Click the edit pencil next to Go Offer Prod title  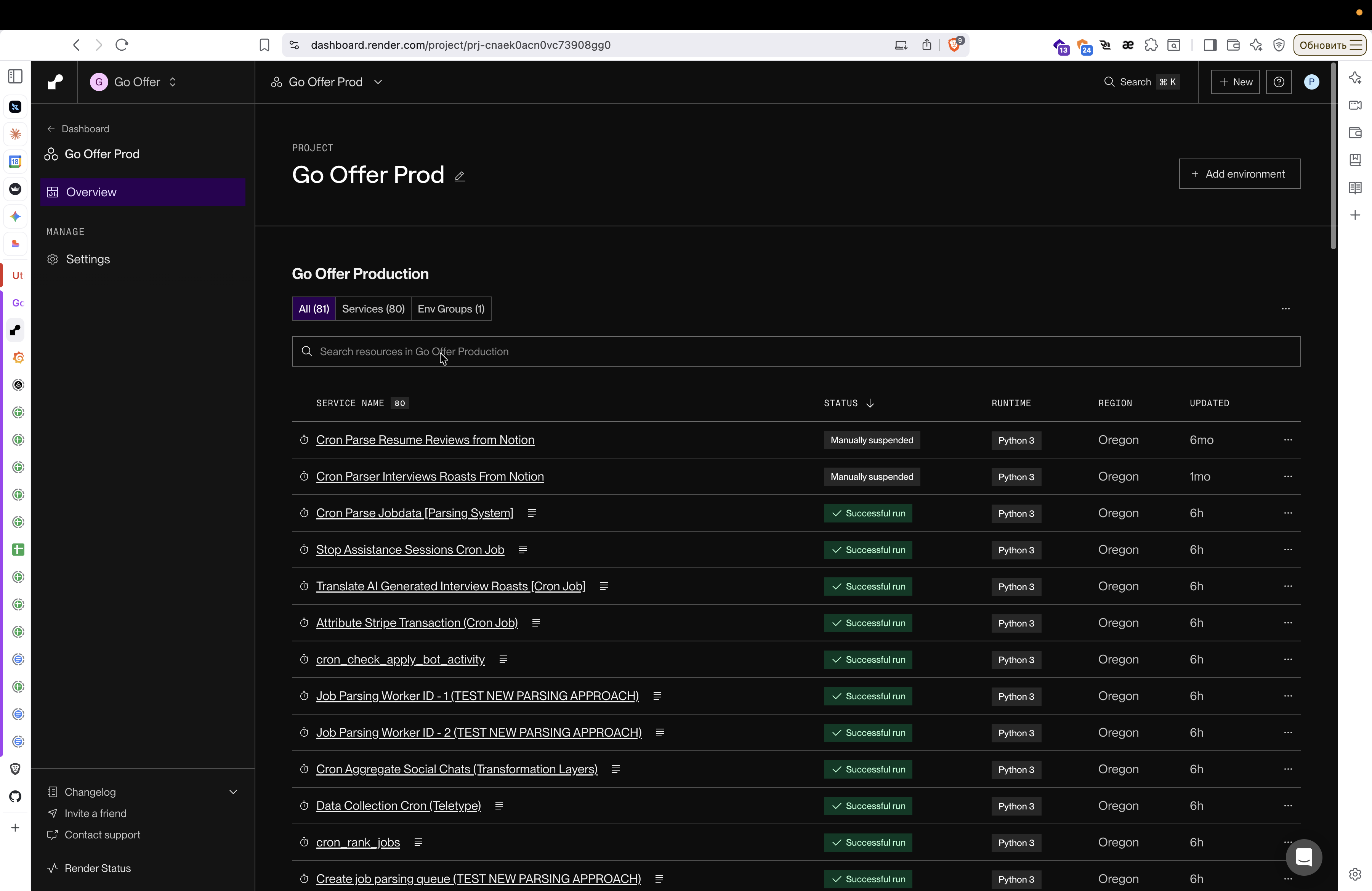click(460, 176)
